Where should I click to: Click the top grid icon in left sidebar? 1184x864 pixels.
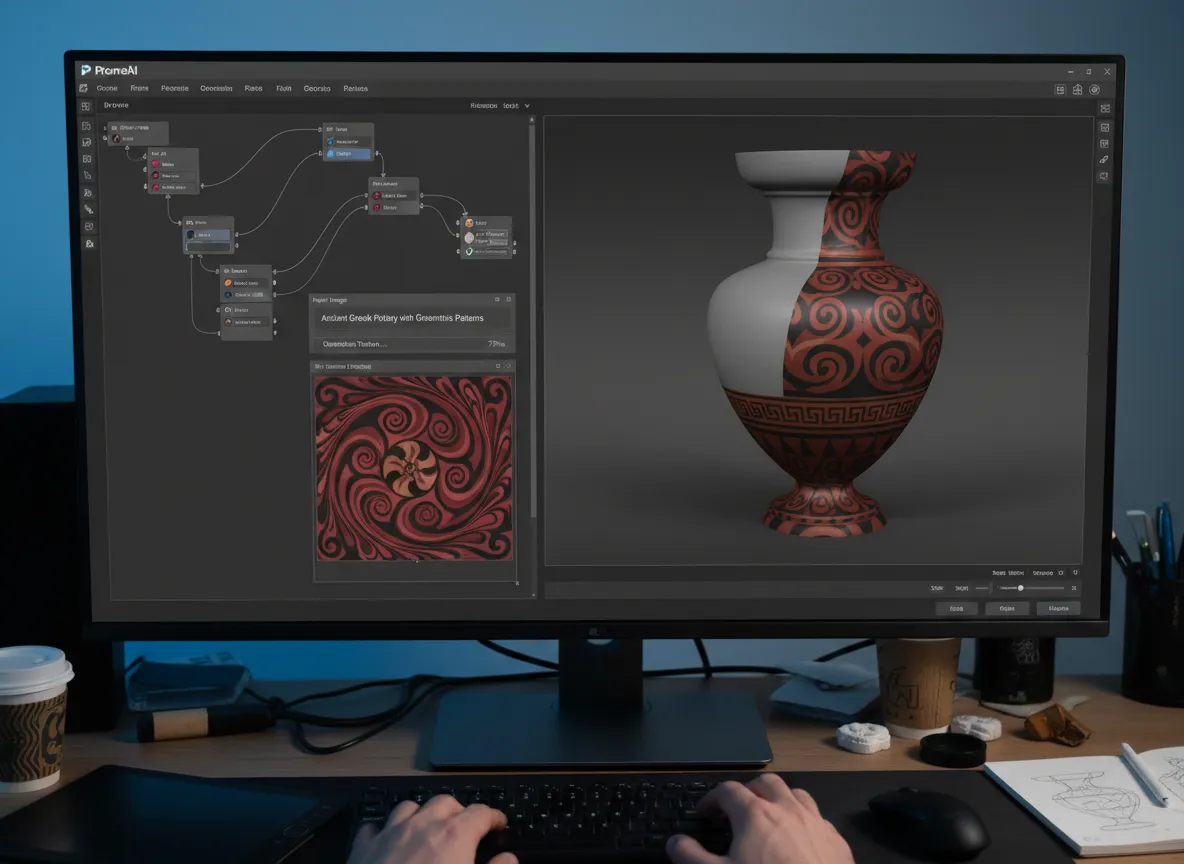[x=86, y=107]
